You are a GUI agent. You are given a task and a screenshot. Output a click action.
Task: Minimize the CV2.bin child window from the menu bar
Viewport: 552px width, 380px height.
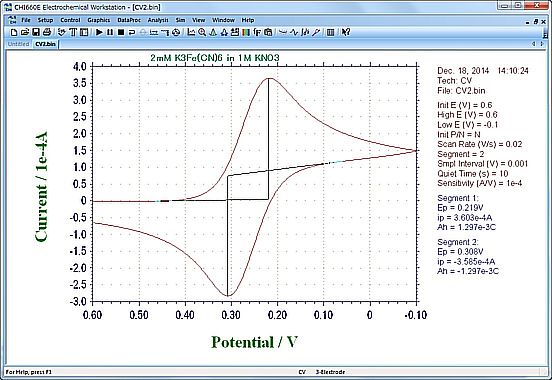(x=528, y=22)
